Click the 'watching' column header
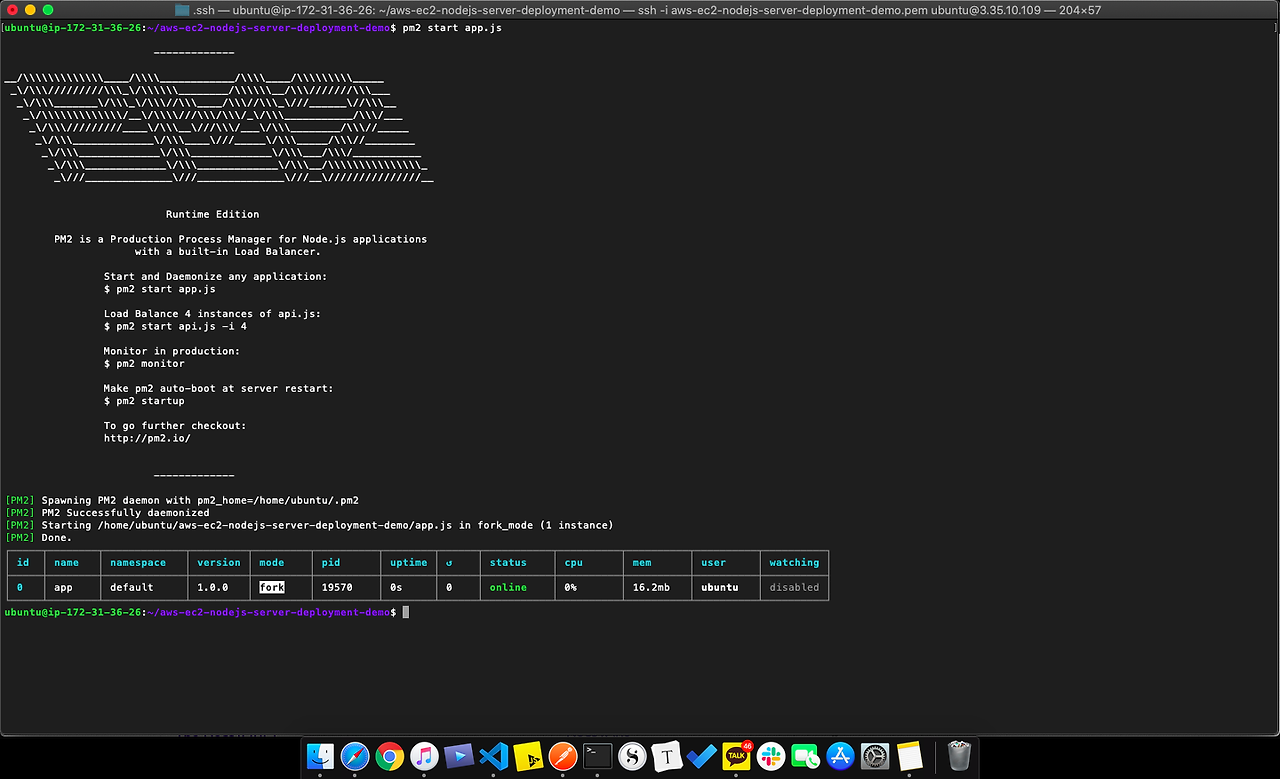Image resolution: width=1280 pixels, height=779 pixels. click(x=794, y=562)
